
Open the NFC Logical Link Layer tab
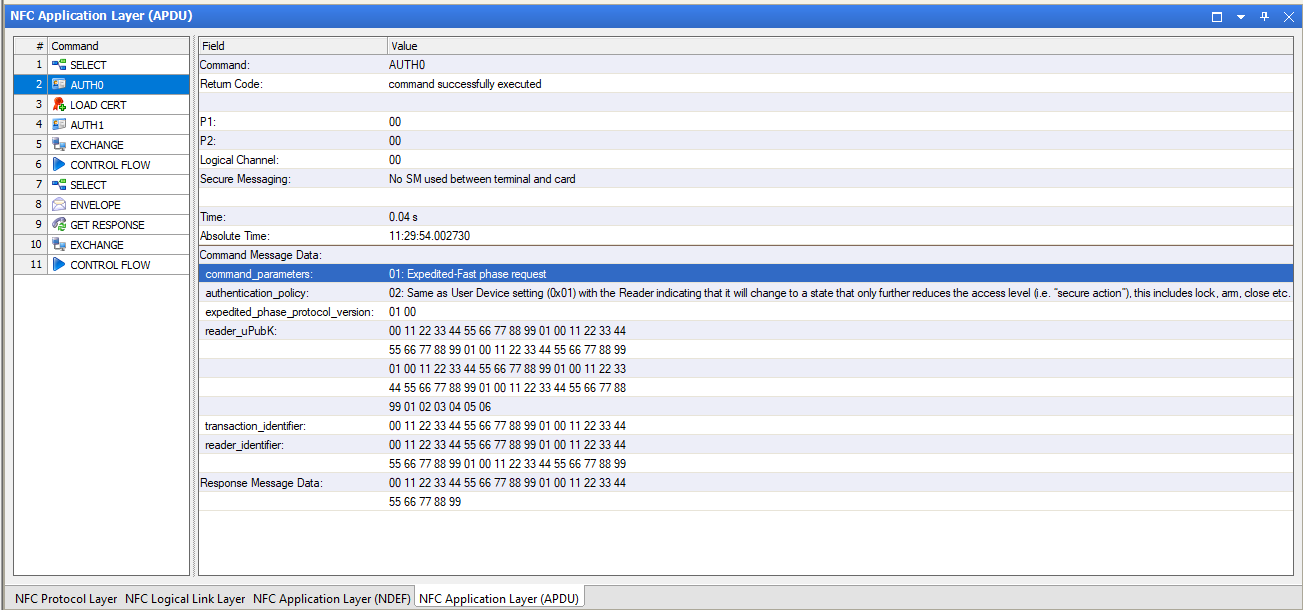(x=185, y=599)
